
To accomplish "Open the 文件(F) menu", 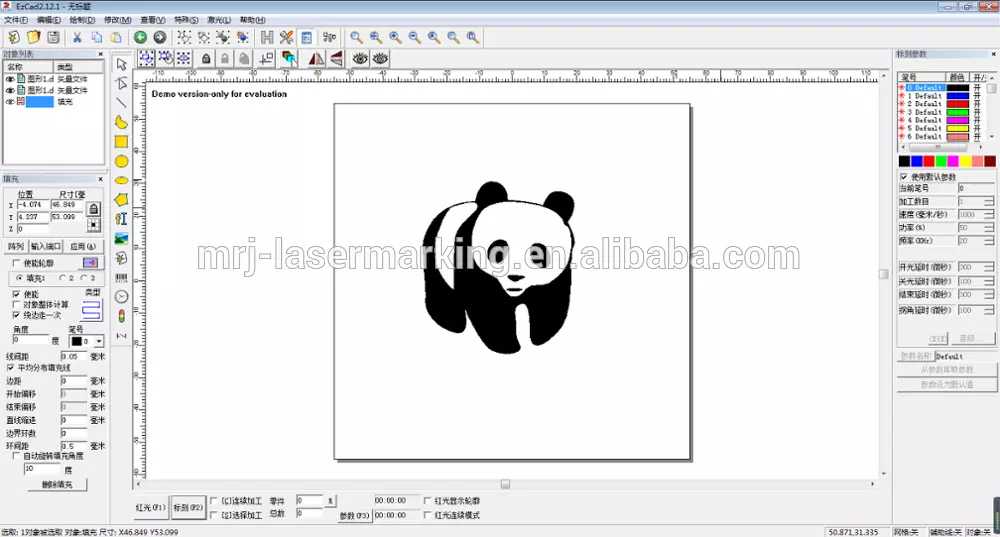I will (x=16, y=20).
